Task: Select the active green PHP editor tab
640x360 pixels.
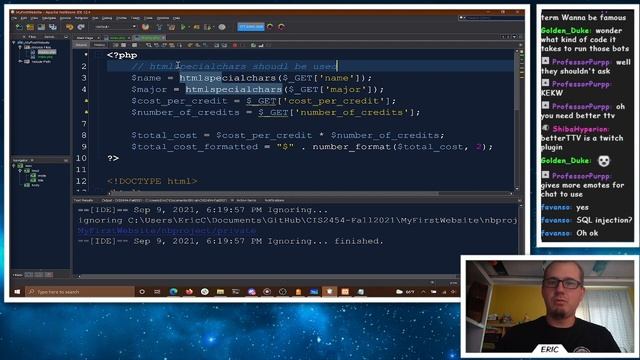Action: coord(150,38)
